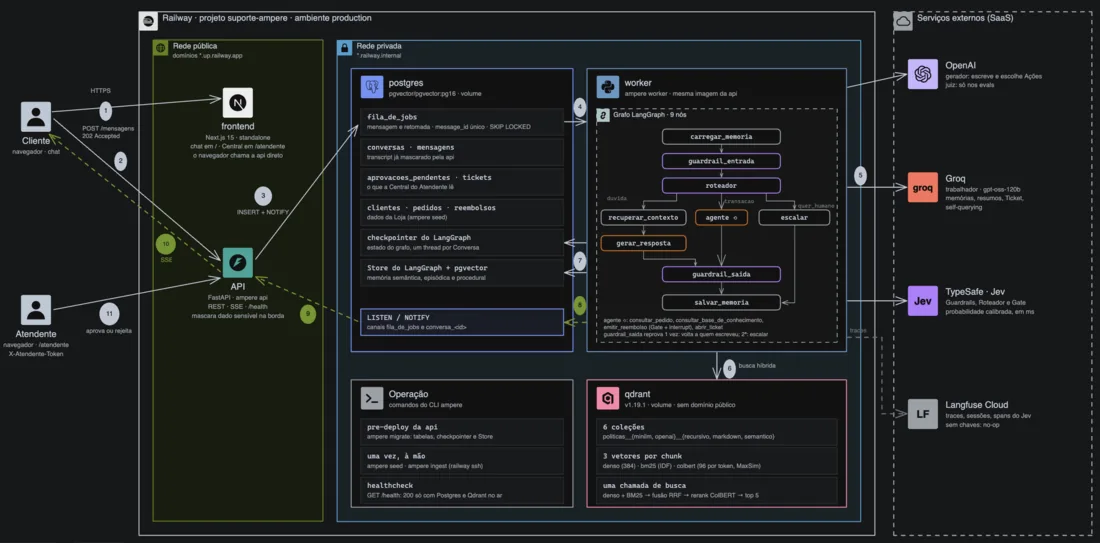Click the checkpointer do LangGraph row
The height and width of the screenshot is (543, 1100).
[462, 242]
